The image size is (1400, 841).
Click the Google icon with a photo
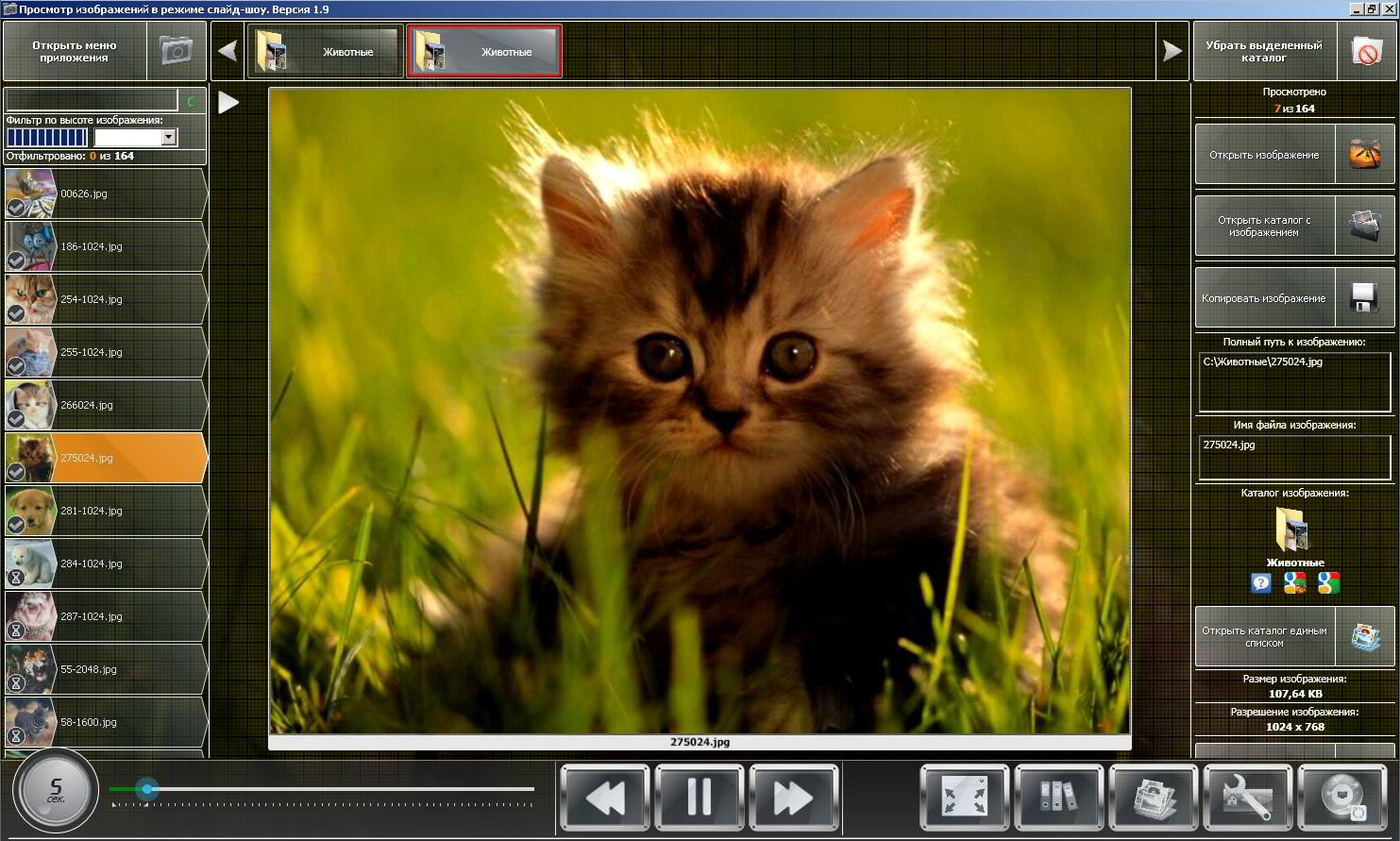click(x=1295, y=583)
